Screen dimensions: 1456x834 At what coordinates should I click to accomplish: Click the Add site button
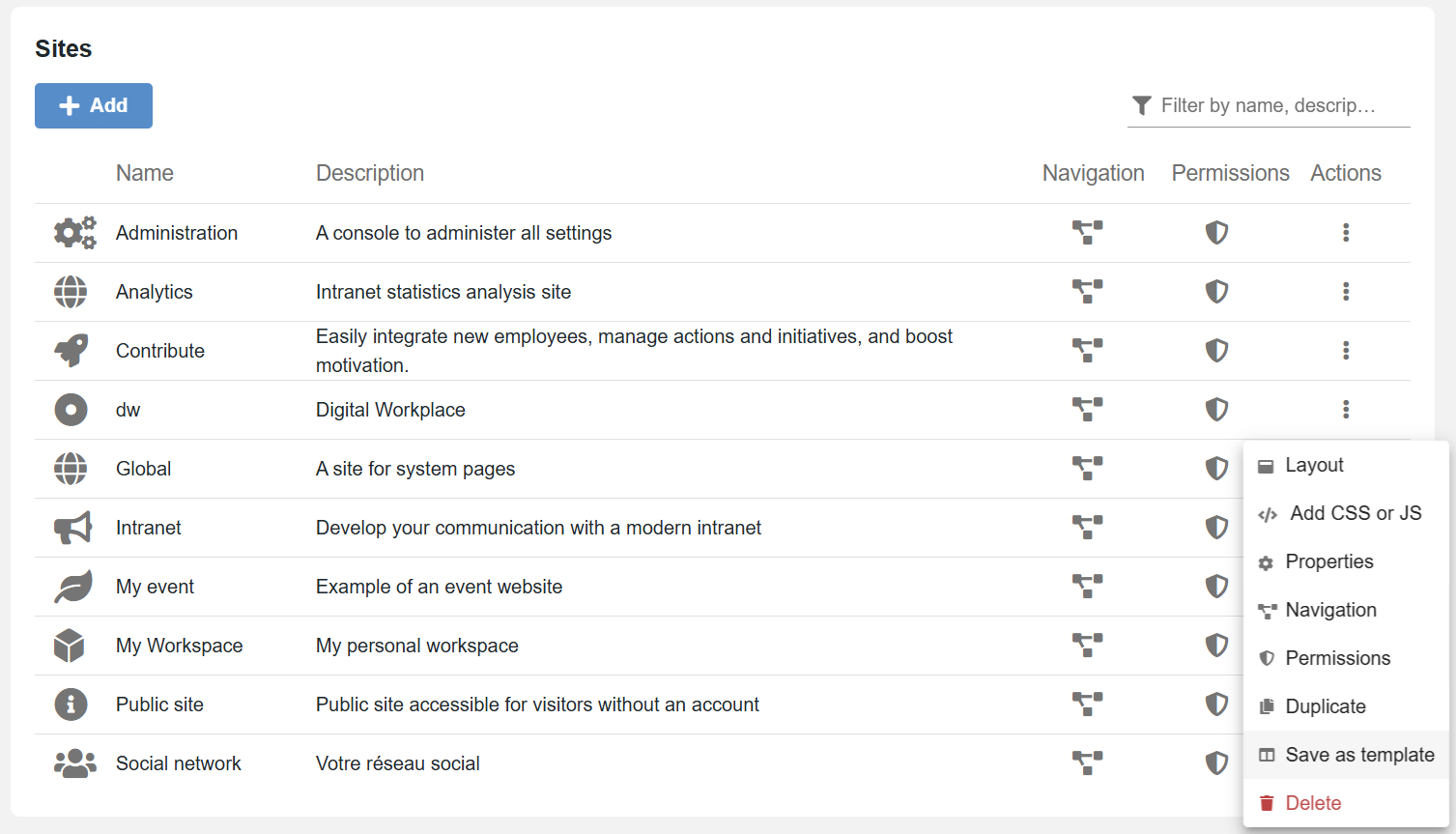[94, 105]
